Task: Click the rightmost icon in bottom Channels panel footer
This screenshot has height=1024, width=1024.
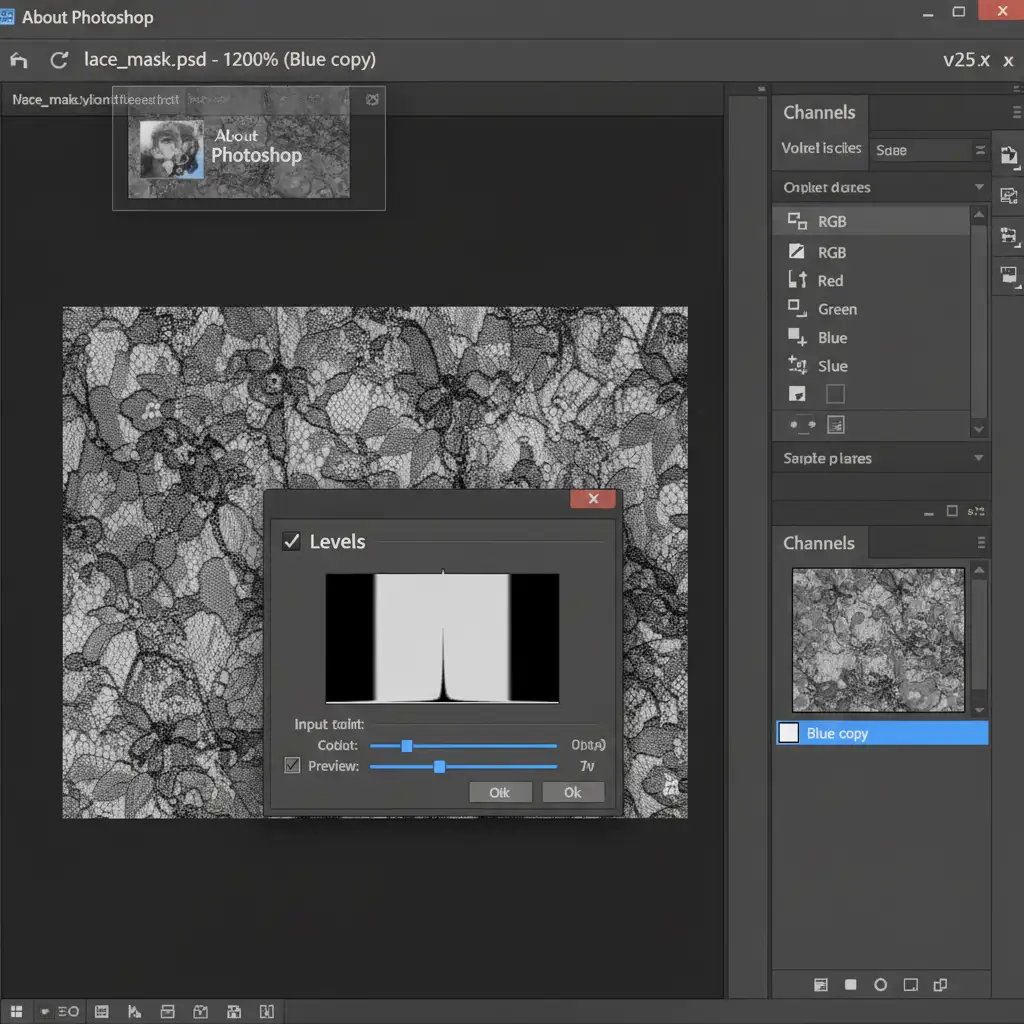Action: pyautogui.click(x=940, y=985)
